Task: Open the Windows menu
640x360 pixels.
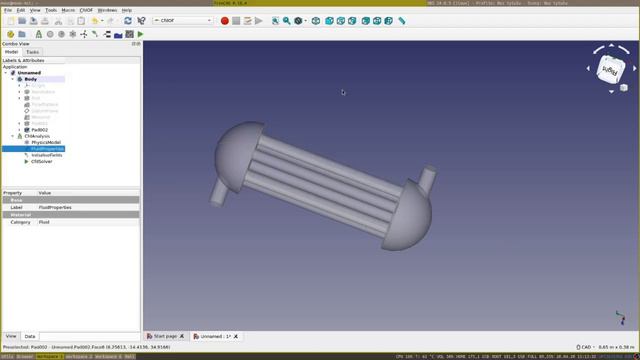Action: pyautogui.click(x=107, y=10)
